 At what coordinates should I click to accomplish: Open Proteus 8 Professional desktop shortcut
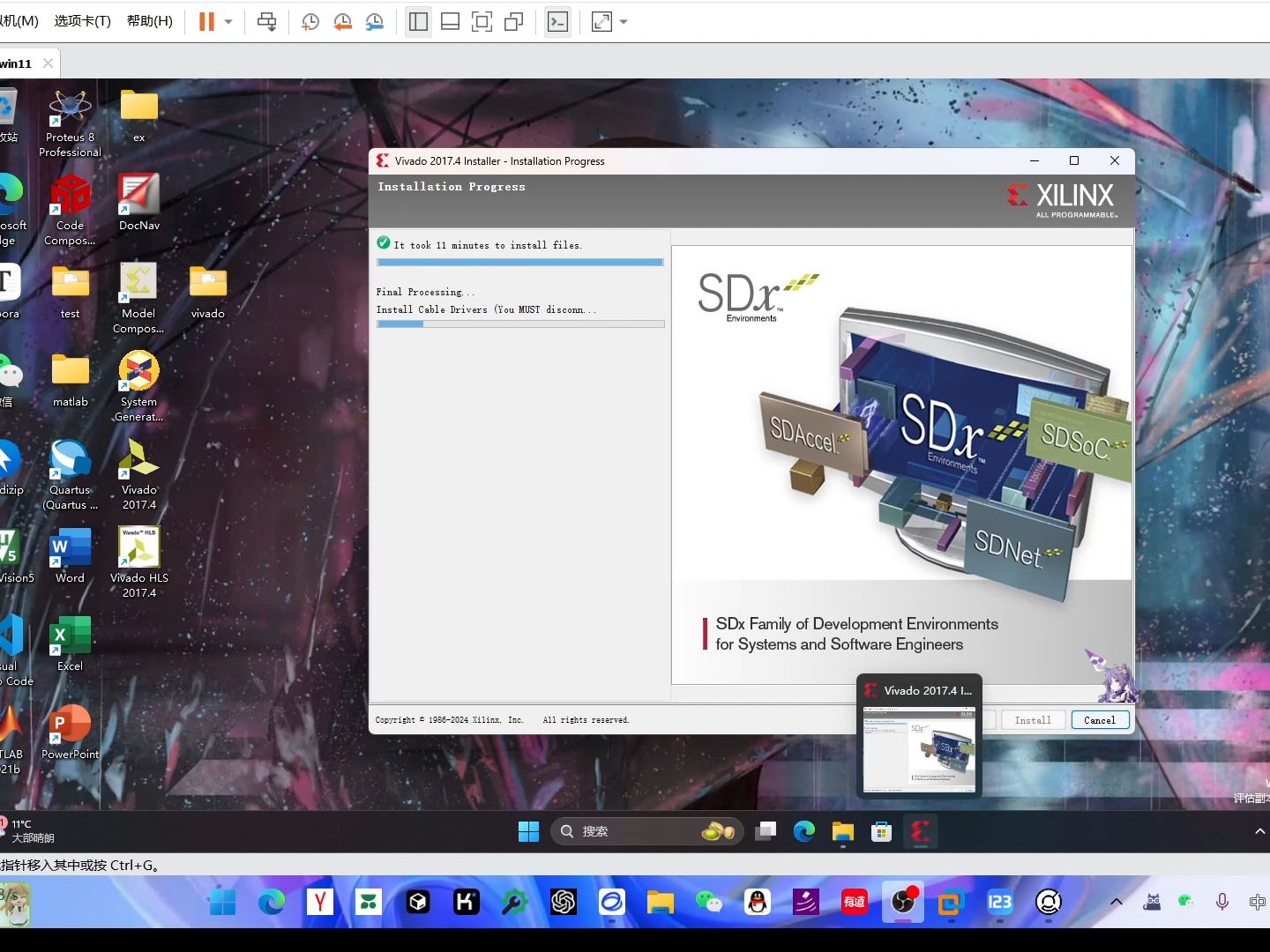coord(70,123)
